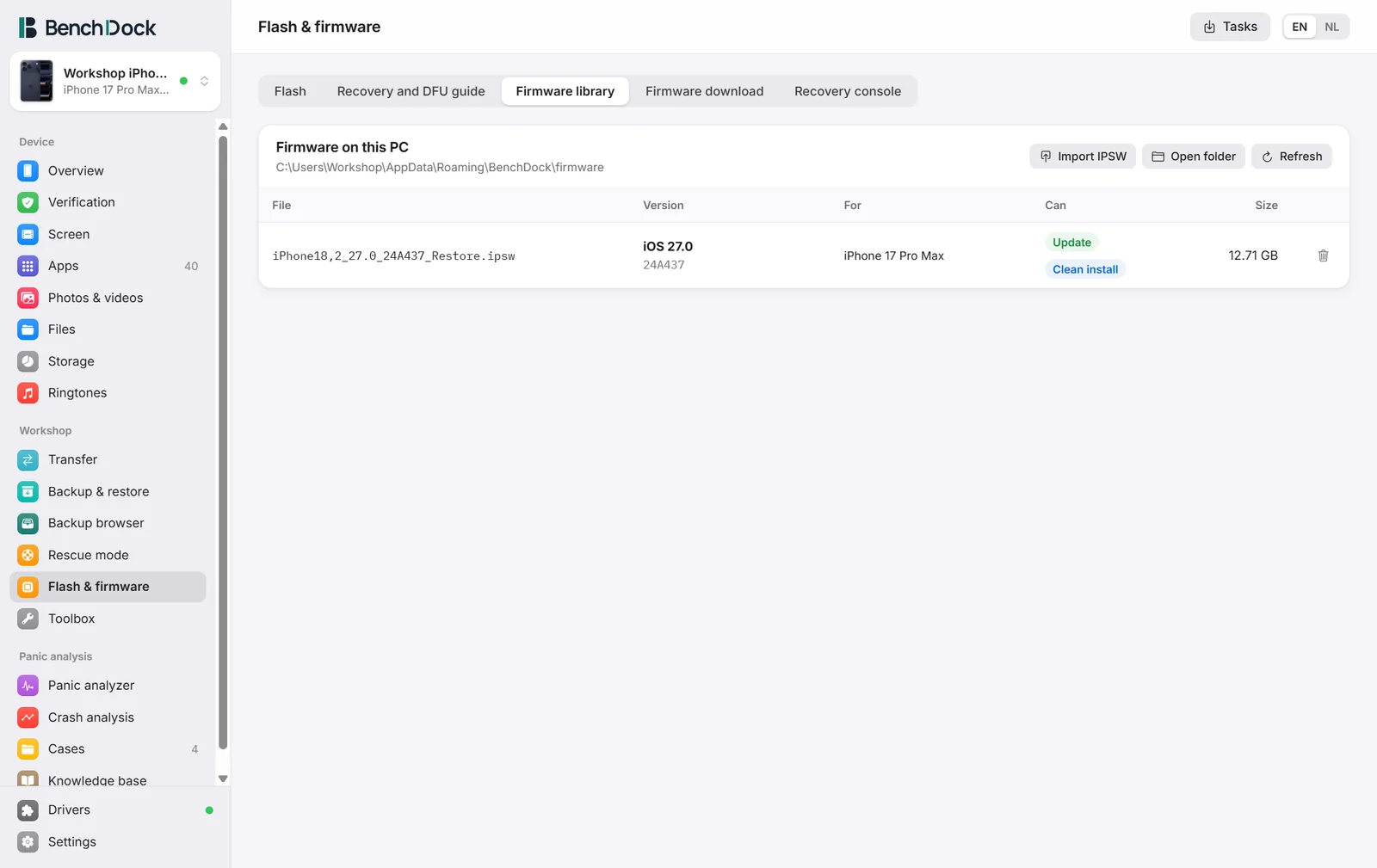This screenshot has width=1377, height=868.
Task: Click the sidebar scroll up arrow
Action: coord(223,126)
